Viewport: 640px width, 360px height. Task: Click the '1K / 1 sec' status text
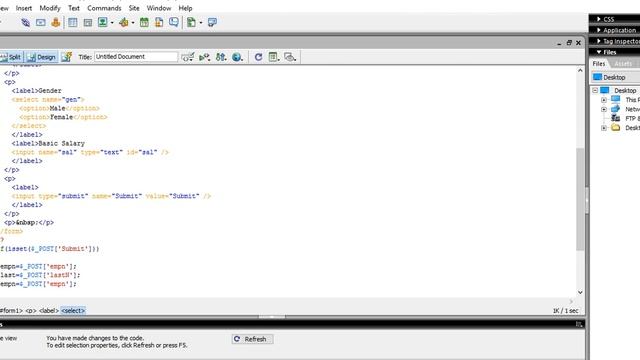point(565,311)
